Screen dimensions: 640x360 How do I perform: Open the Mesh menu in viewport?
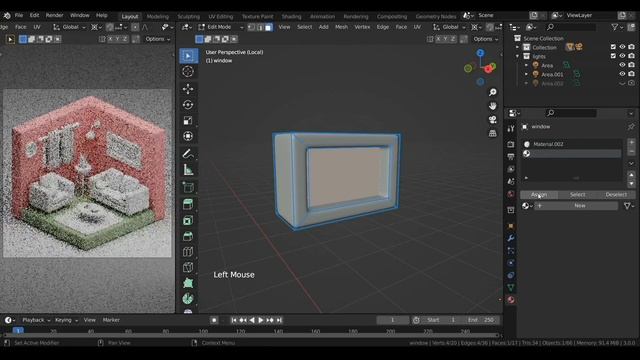coord(341,27)
